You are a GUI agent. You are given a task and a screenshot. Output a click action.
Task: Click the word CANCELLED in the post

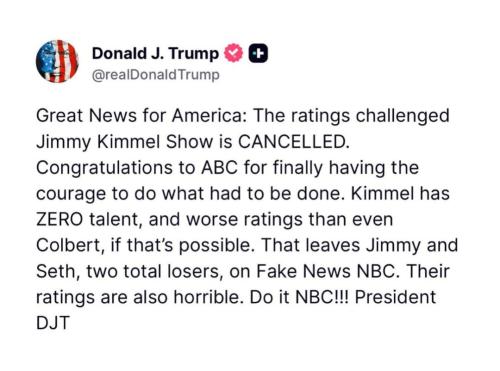[294, 142]
